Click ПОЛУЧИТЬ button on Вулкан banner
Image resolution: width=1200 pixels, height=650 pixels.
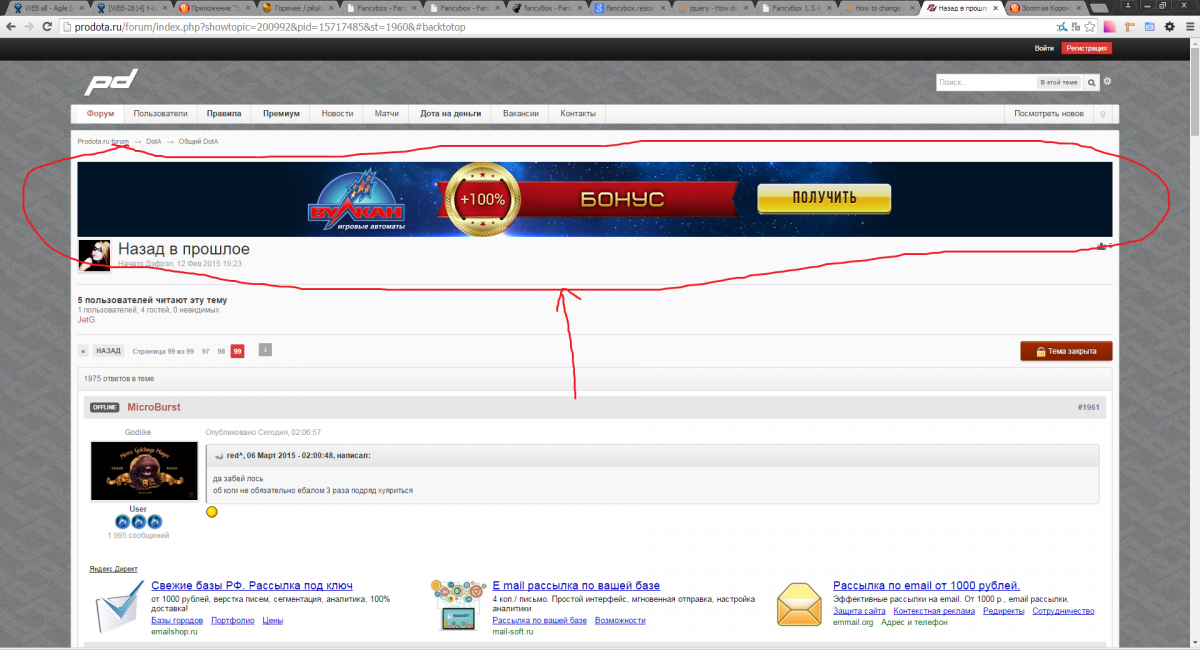coord(824,198)
